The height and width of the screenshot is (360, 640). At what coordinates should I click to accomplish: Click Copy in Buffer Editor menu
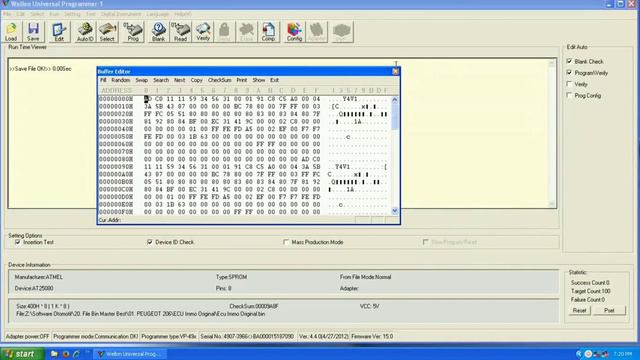tap(196, 80)
